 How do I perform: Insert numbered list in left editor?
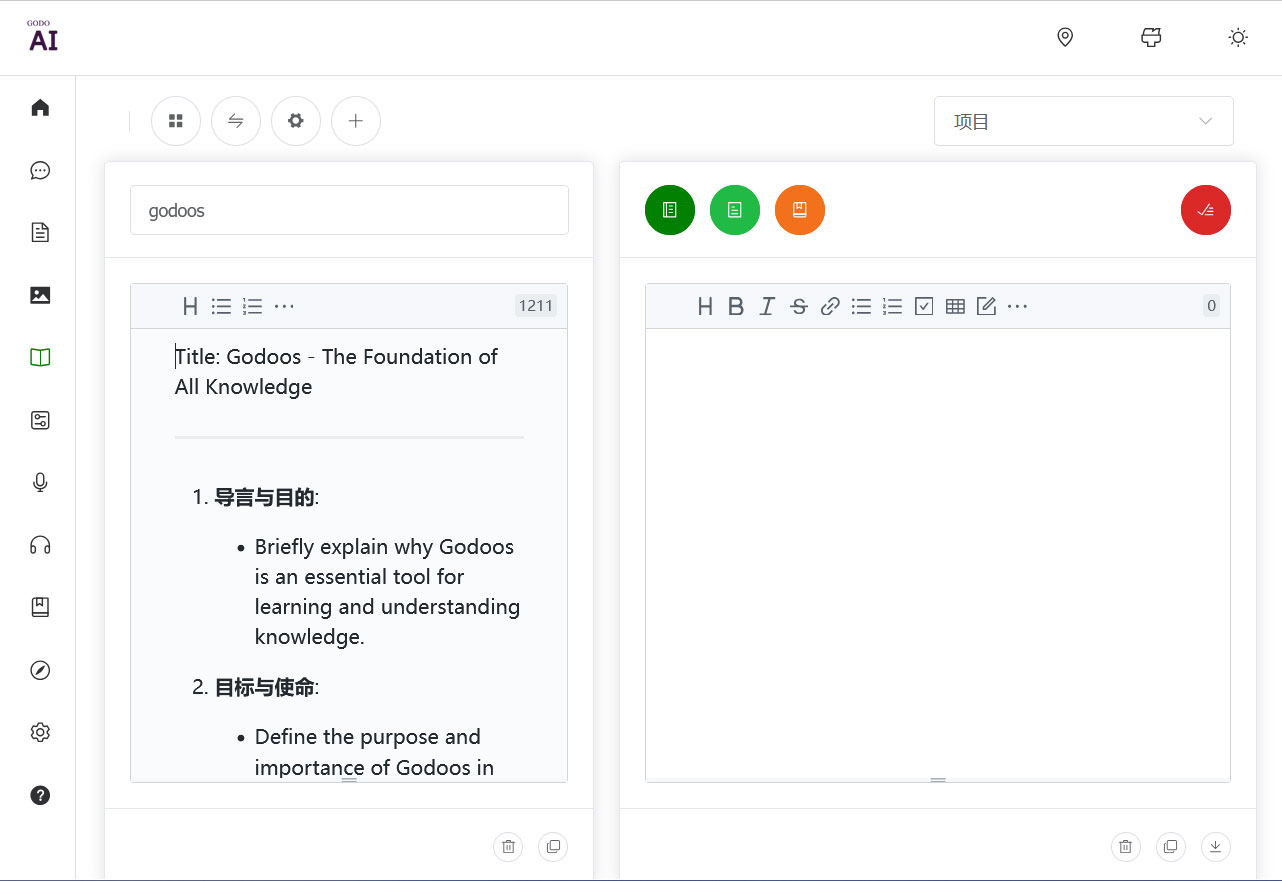pos(252,306)
